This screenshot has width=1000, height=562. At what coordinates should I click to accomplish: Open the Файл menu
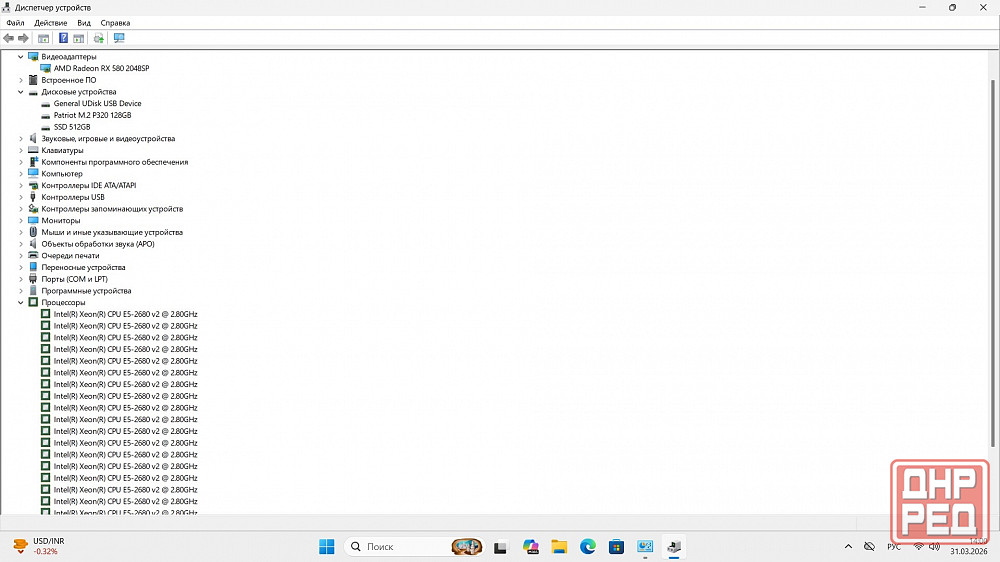(15, 22)
